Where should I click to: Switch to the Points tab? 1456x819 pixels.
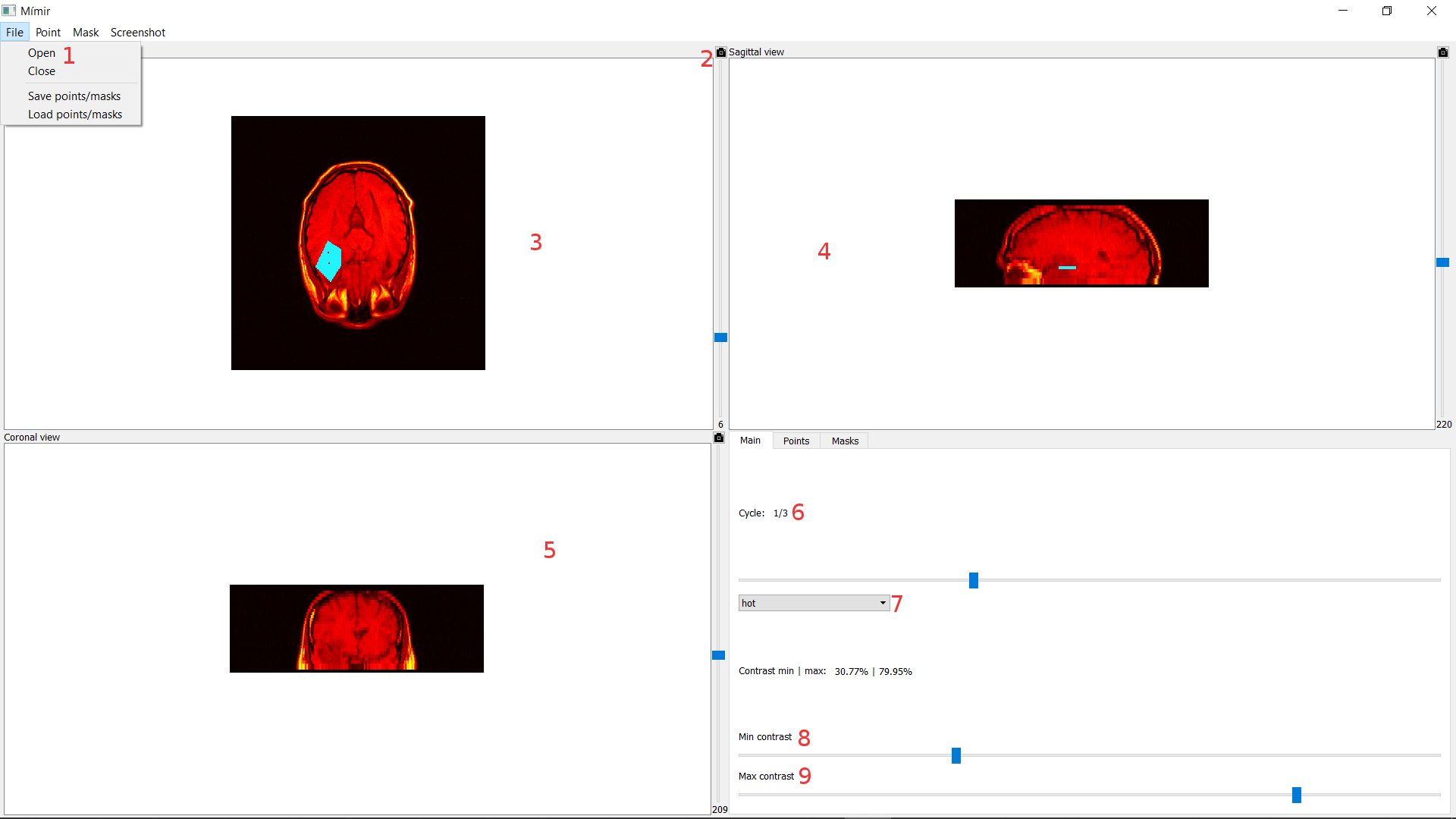pos(796,441)
